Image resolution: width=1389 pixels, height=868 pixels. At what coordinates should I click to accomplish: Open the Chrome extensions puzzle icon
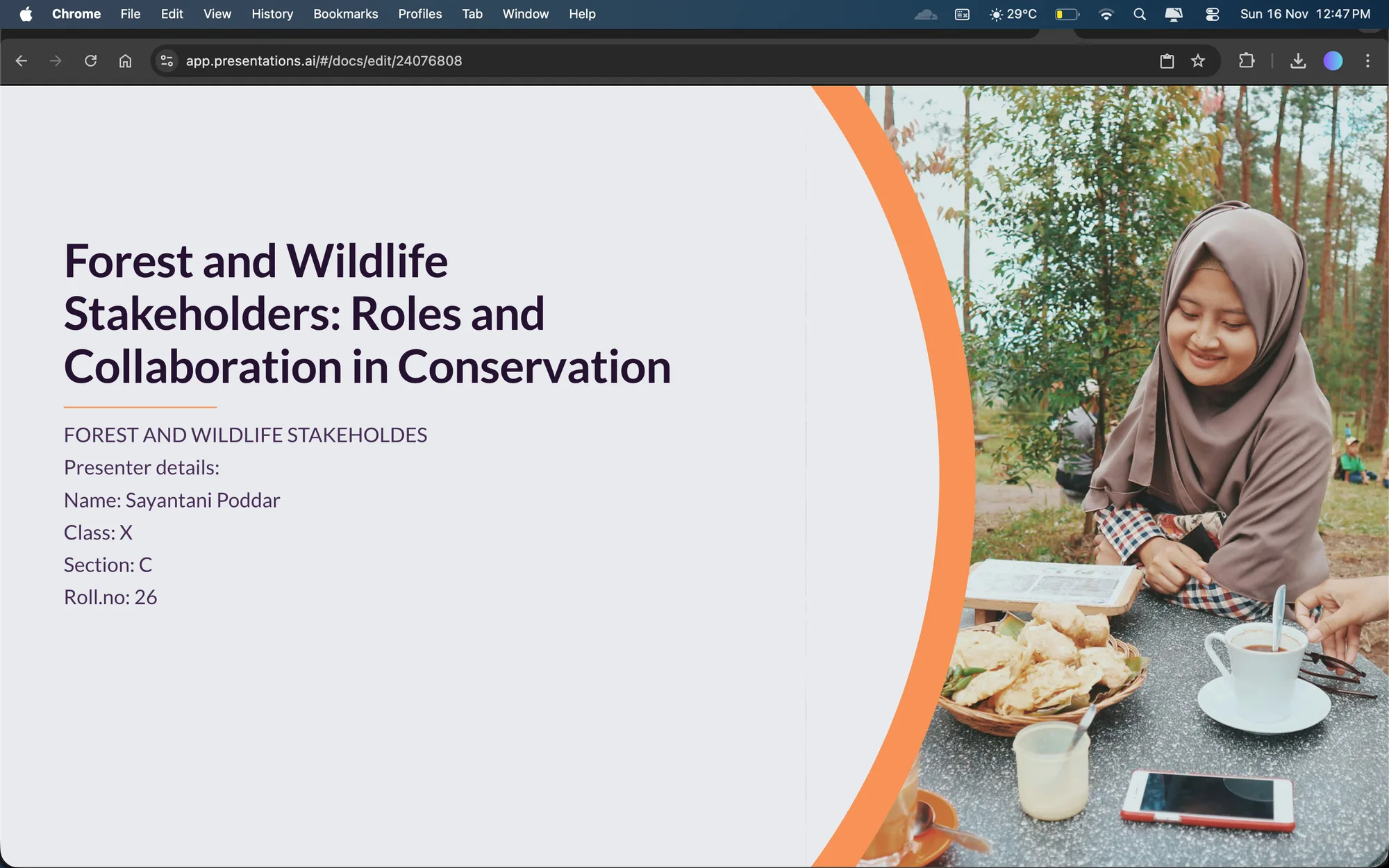[1247, 61]
